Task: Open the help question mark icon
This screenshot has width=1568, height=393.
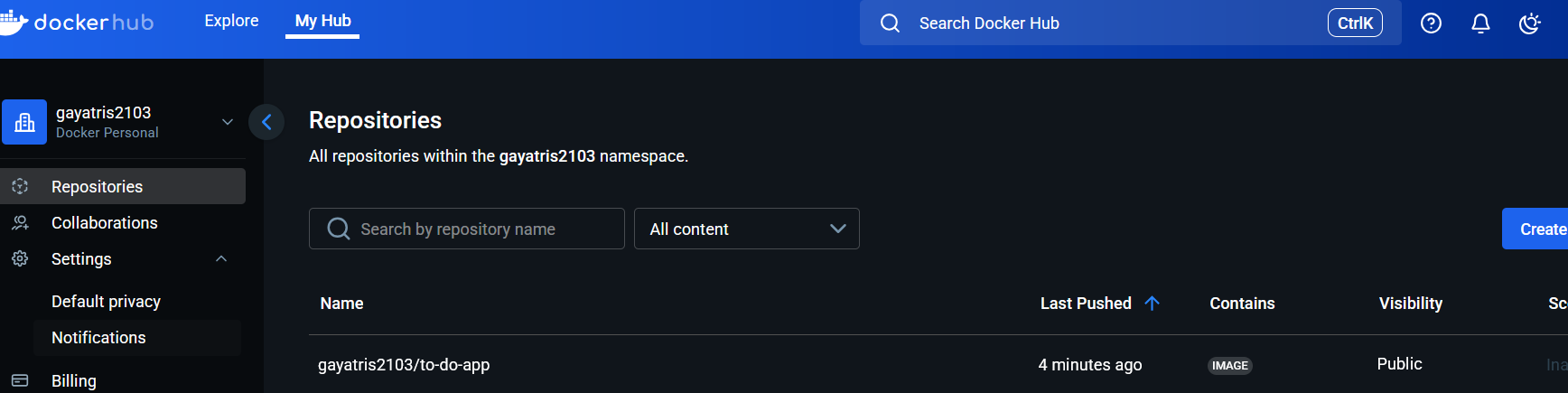Action: click(1431, 23)
